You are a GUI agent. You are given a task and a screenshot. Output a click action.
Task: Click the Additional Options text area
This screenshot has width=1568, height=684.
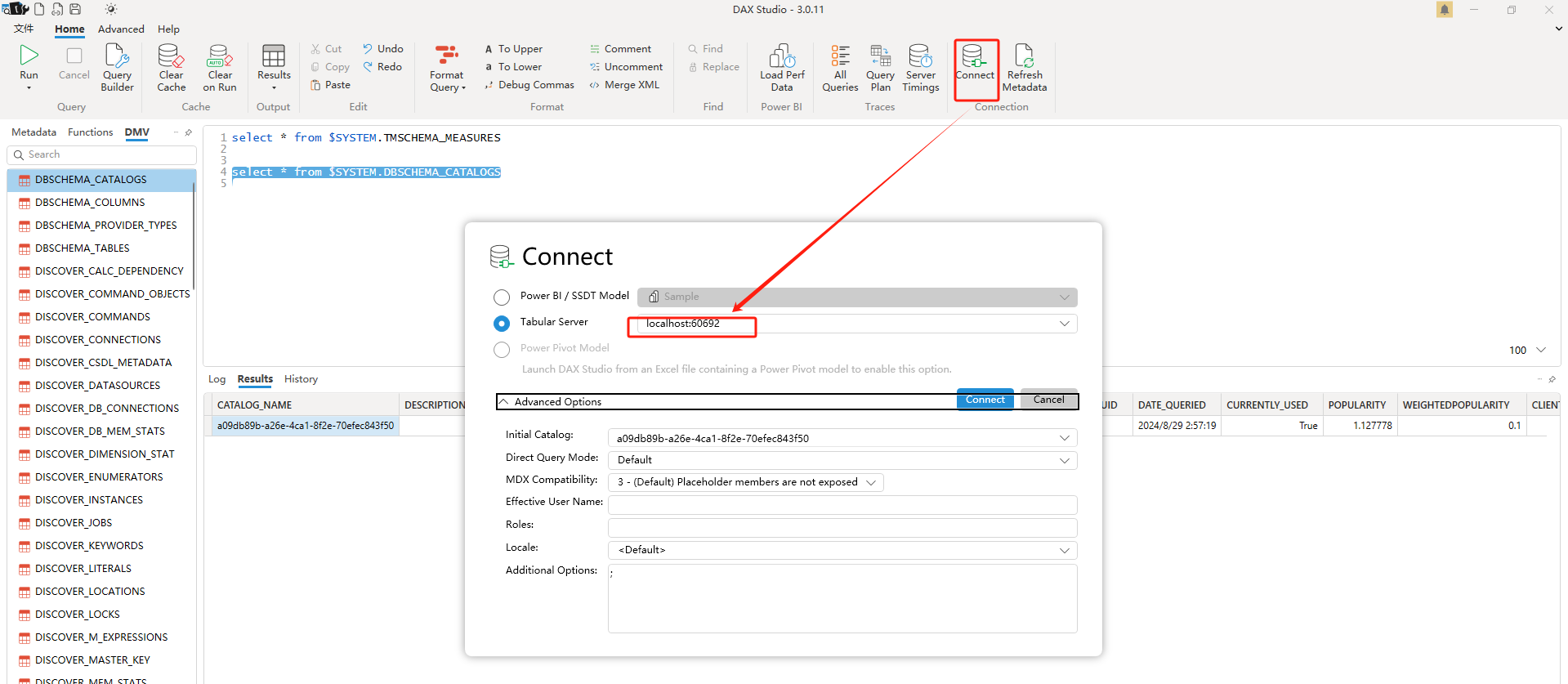click(x=842, y=598)
